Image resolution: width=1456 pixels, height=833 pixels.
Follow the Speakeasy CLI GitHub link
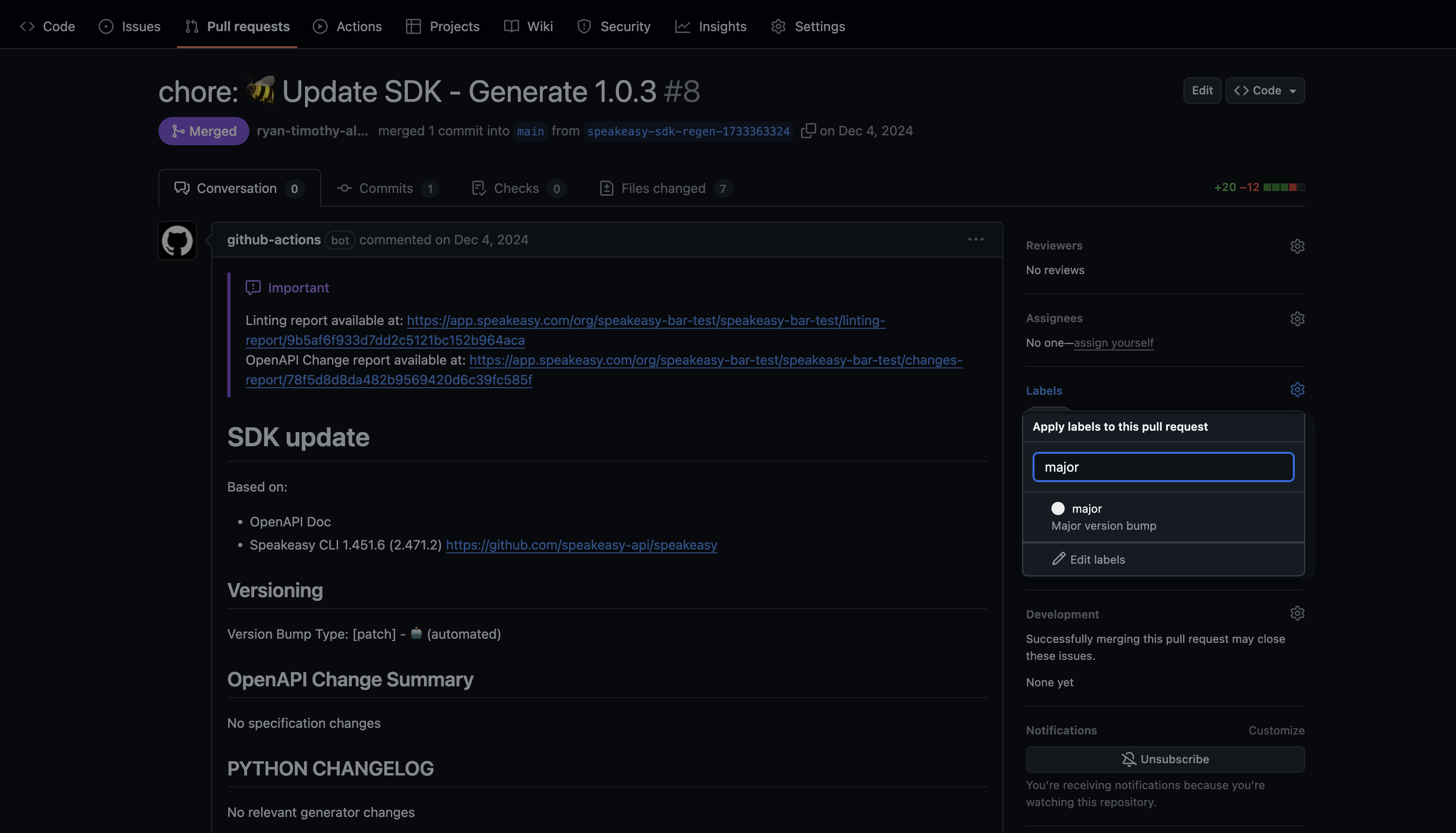coord(581,545)
